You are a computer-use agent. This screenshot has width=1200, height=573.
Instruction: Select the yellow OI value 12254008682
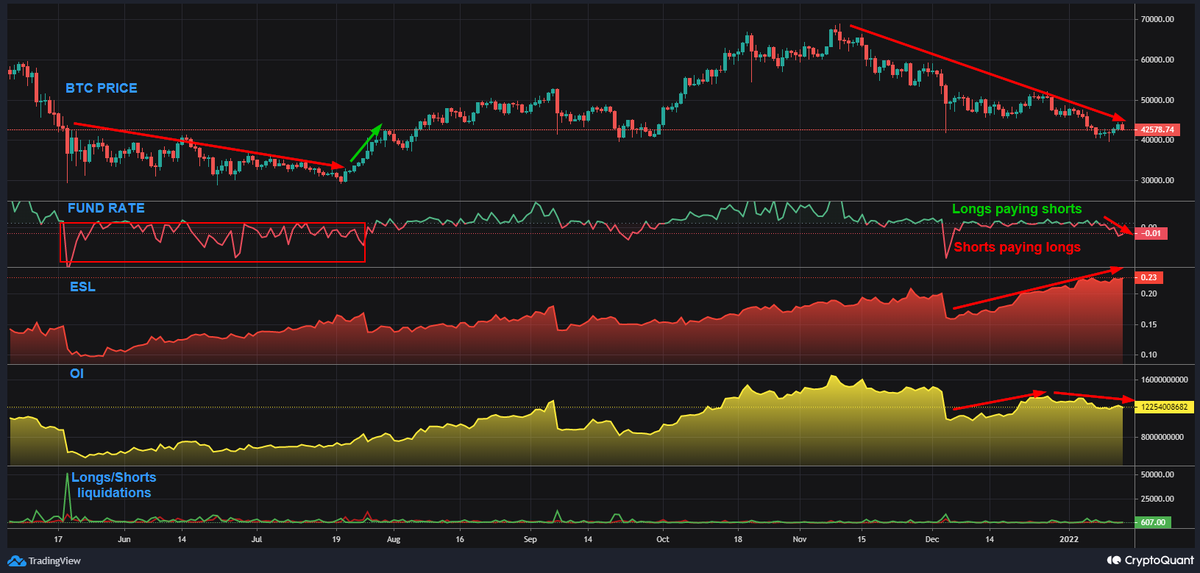click(x=1164, y=407)
